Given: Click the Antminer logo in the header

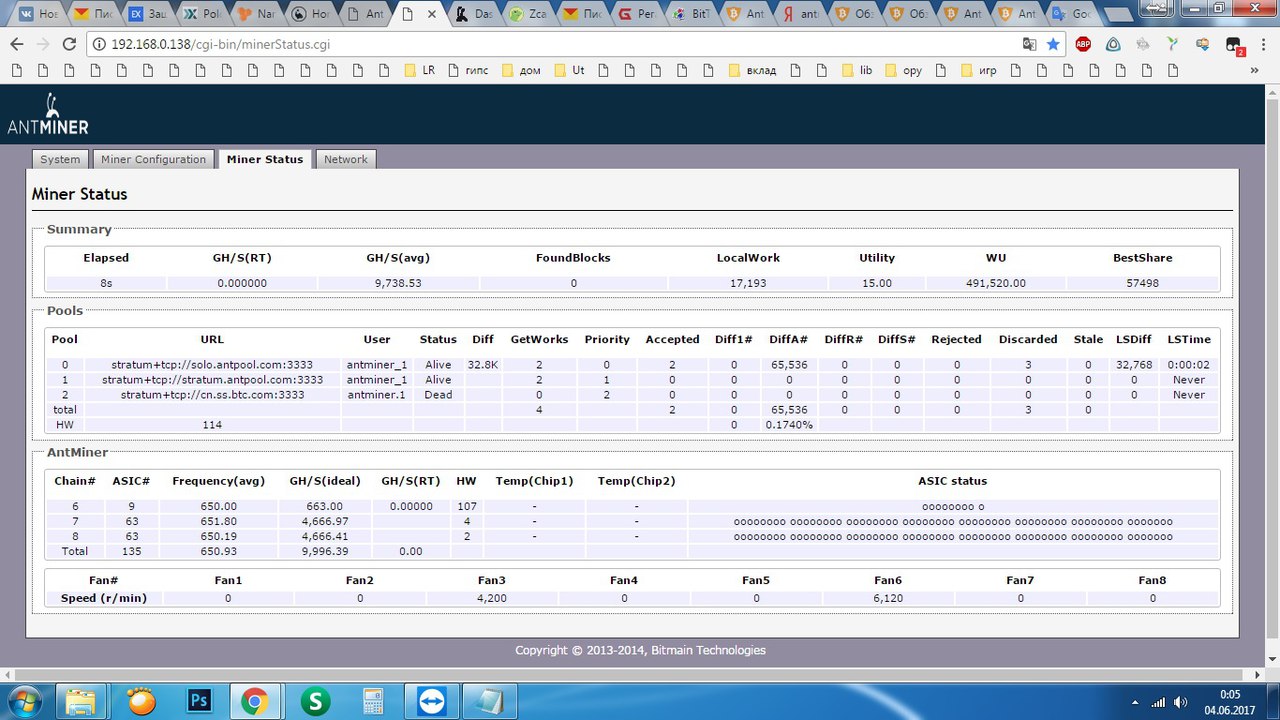Looking at the screenshot, I should pos(48,115).
